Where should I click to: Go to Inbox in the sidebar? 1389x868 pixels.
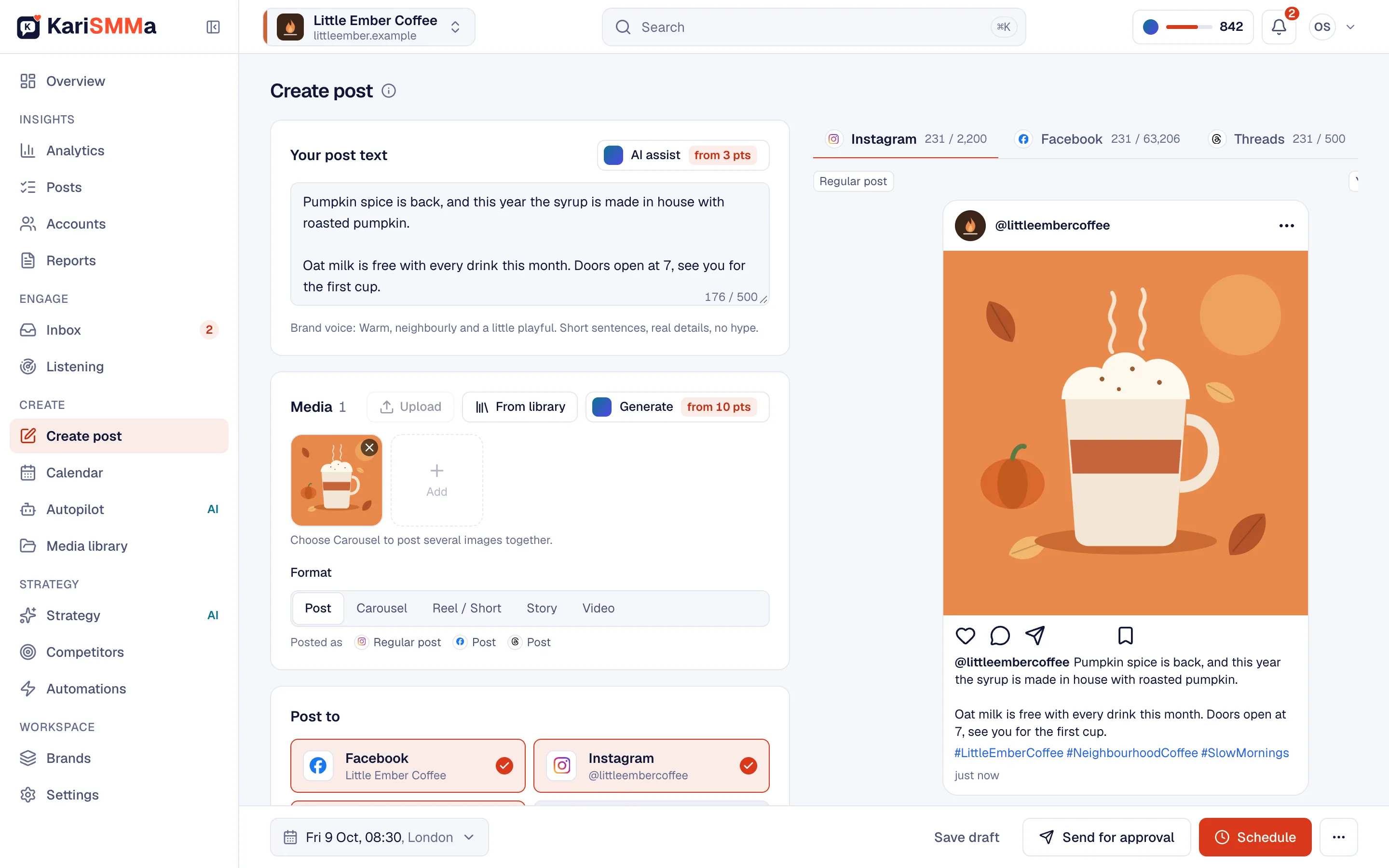119,330
